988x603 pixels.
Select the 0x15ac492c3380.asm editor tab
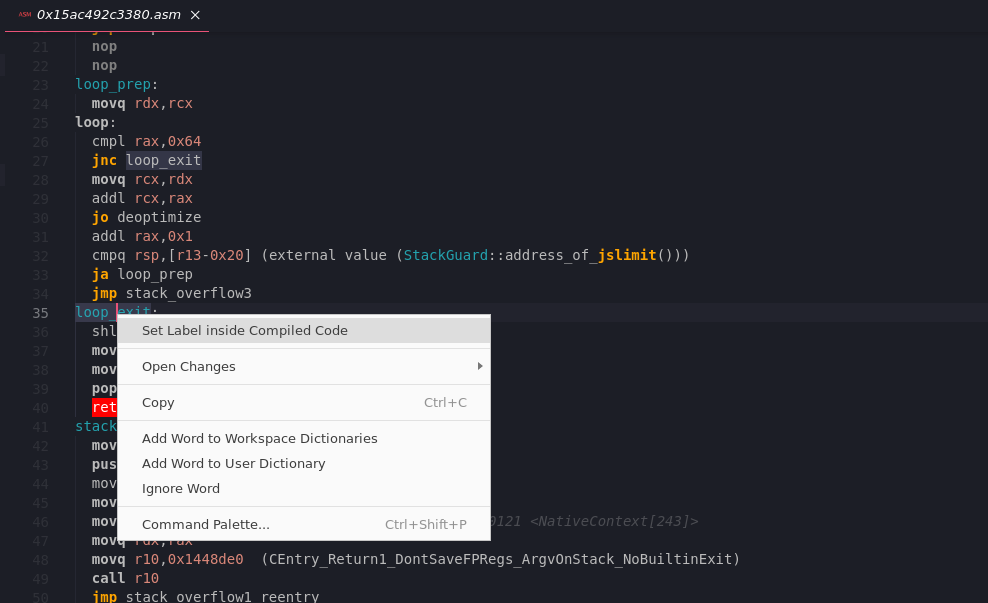pos(107,15)
